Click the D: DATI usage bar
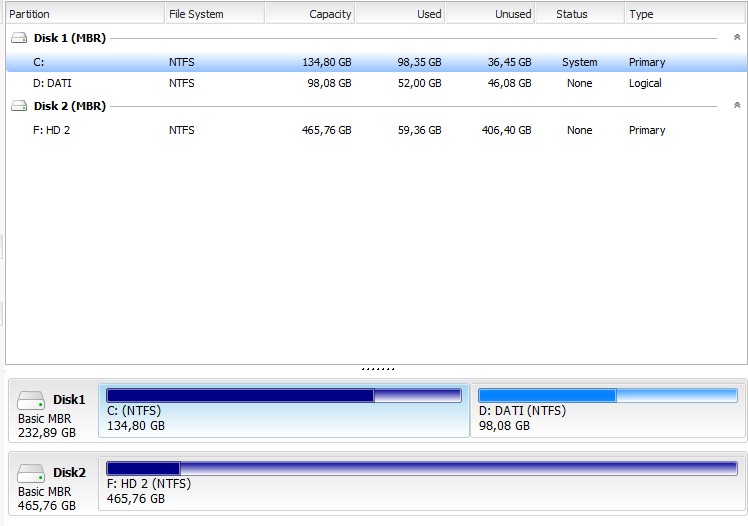The height and width of the screenshot is (526, 748). pos(608,395)
